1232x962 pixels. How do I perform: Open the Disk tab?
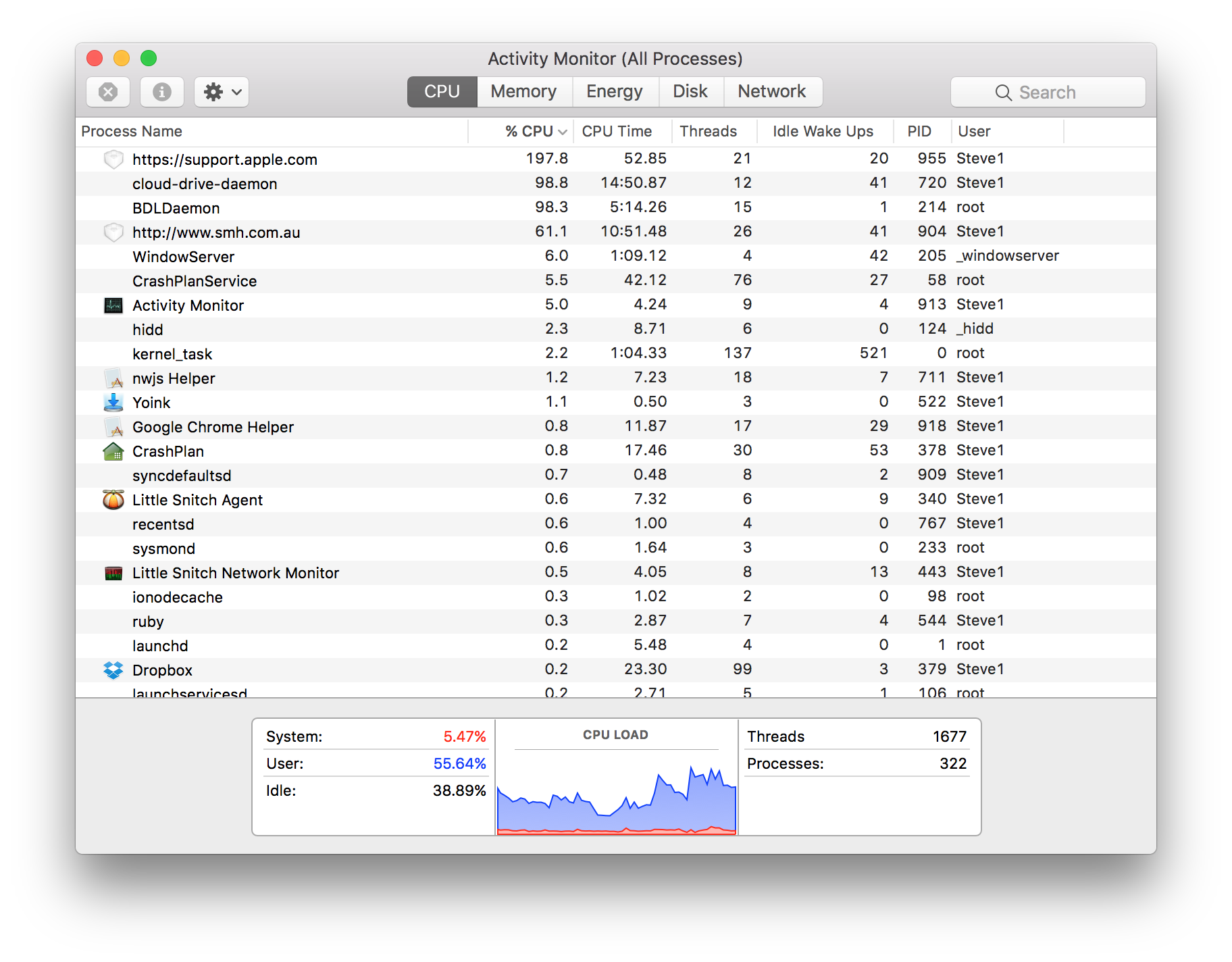coord(690,92)
